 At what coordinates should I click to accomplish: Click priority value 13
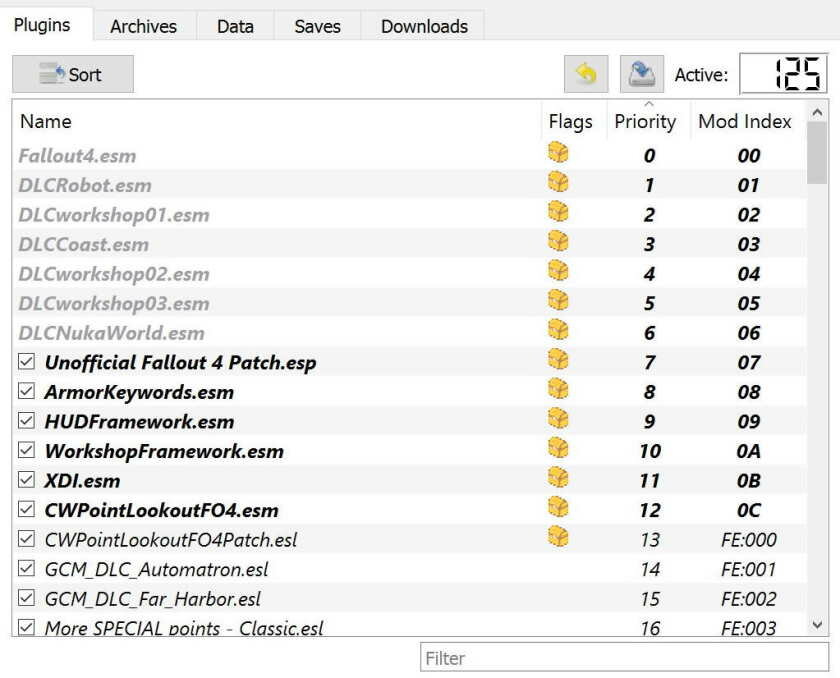(650, 539)
